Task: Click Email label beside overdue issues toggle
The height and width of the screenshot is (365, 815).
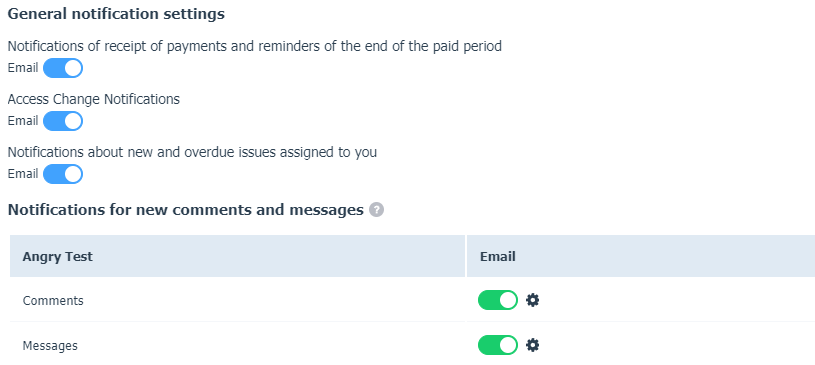Action: [23, 174]
